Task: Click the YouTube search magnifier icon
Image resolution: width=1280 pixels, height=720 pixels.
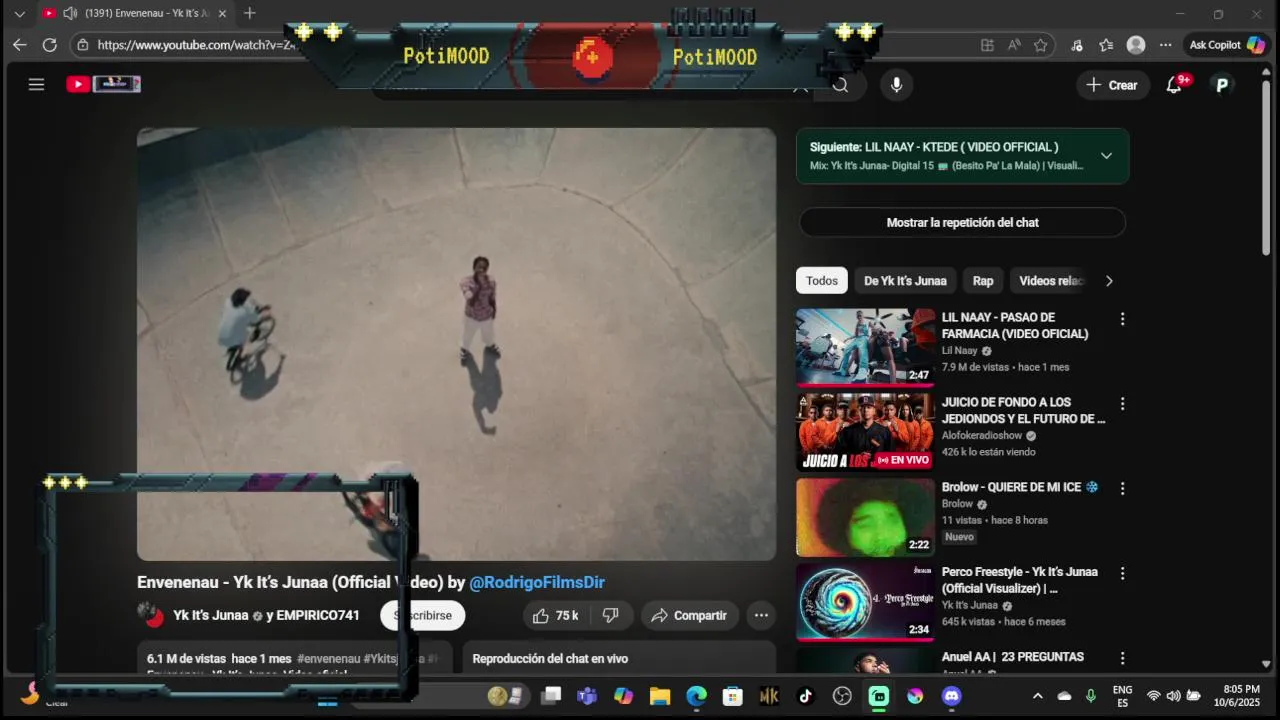Action: pos(840,85)
